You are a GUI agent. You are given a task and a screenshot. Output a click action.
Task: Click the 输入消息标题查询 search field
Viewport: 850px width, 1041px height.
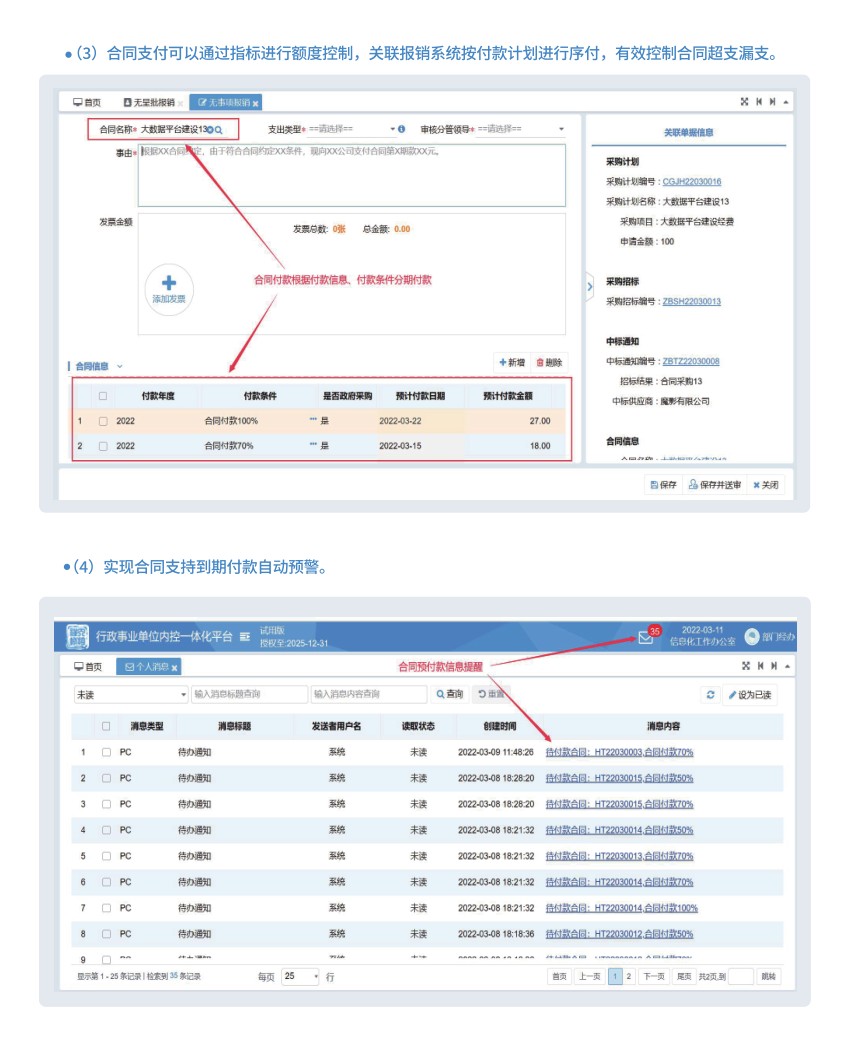click(x=248, y=694)
